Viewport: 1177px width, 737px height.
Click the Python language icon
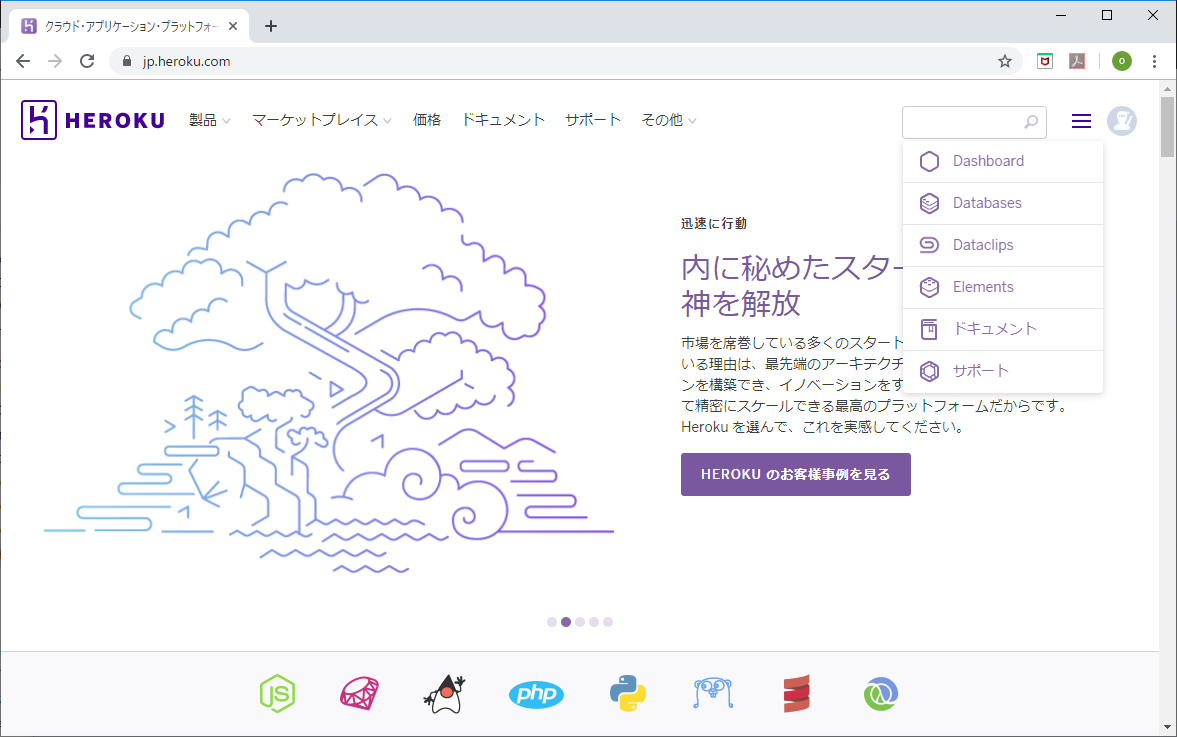coord(628,693)
